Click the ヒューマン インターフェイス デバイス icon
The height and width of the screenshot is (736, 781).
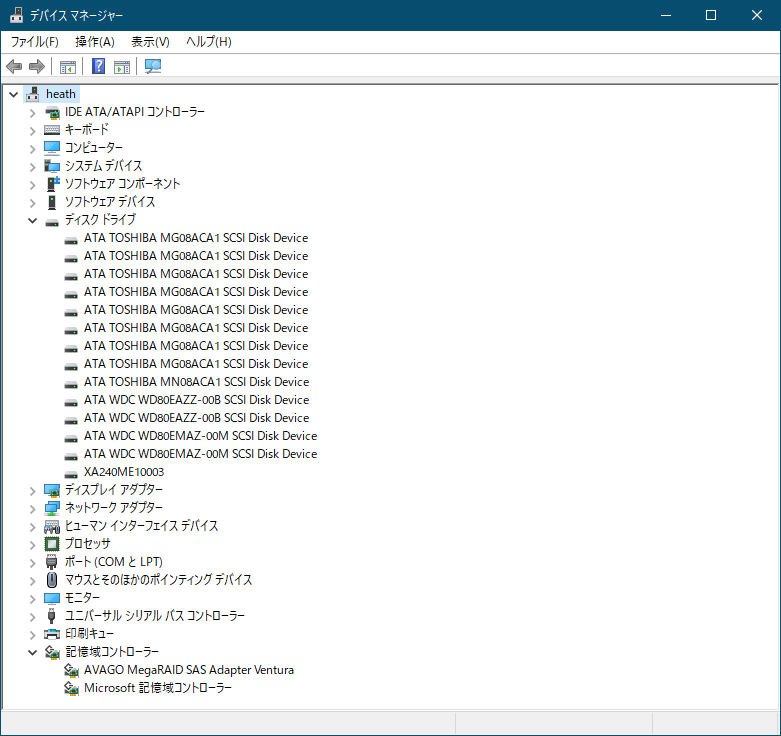pos(52,526)
